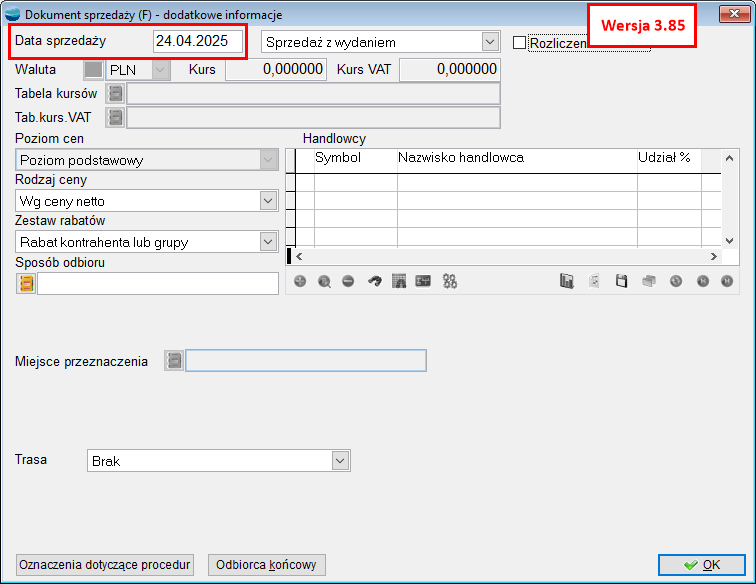Image resolution: width=756 pixels, height=584 pixels.
Task: Expand the Rodzaj ceny dropdown
Action: click(268, 201)
